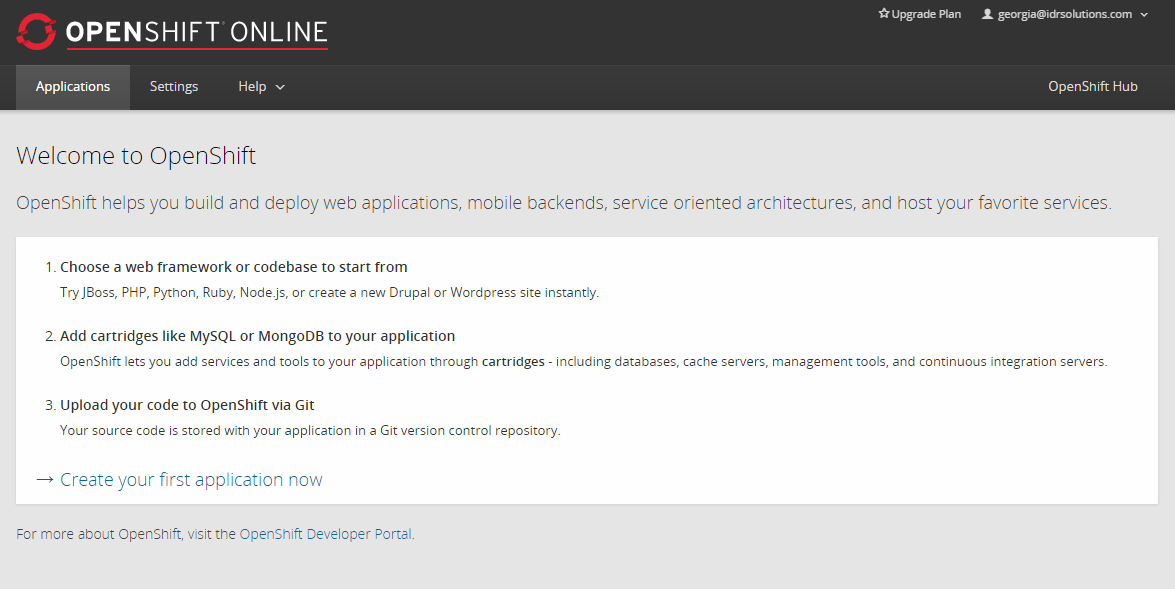Click the star icon beside Upgrade Plan
Viewport: 1175px width, 589px height.
pos(883,14)
